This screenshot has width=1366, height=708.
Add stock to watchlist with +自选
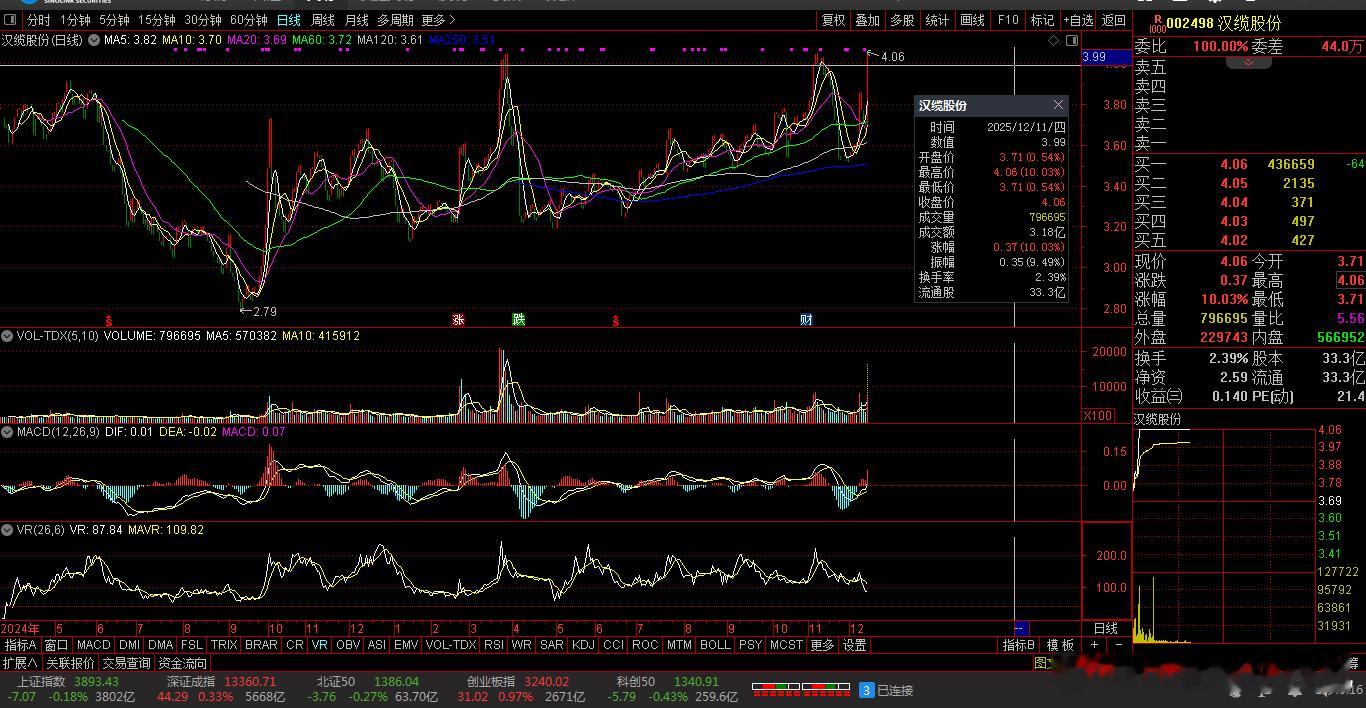tap(1078, 20)
